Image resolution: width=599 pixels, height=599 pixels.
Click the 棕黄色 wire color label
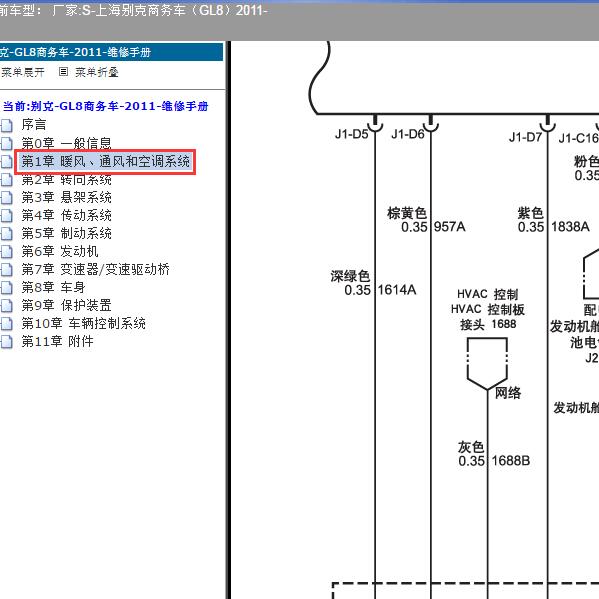[407, 213]
